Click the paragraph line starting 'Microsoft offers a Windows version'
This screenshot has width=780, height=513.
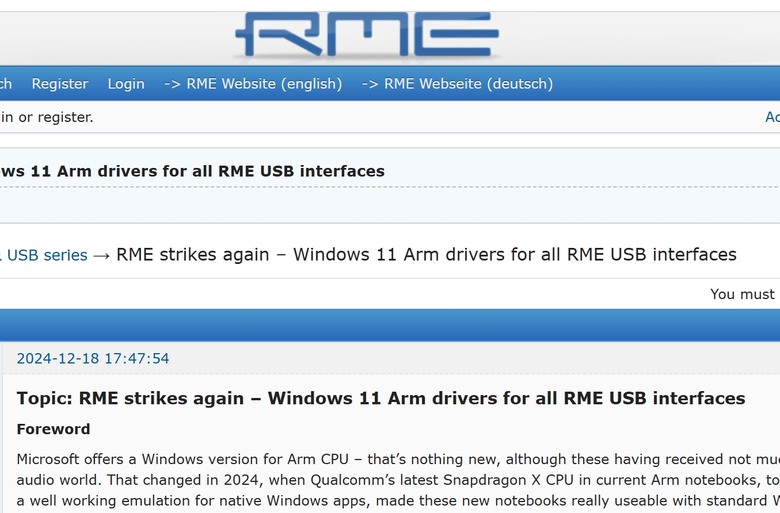coord(398,459)
